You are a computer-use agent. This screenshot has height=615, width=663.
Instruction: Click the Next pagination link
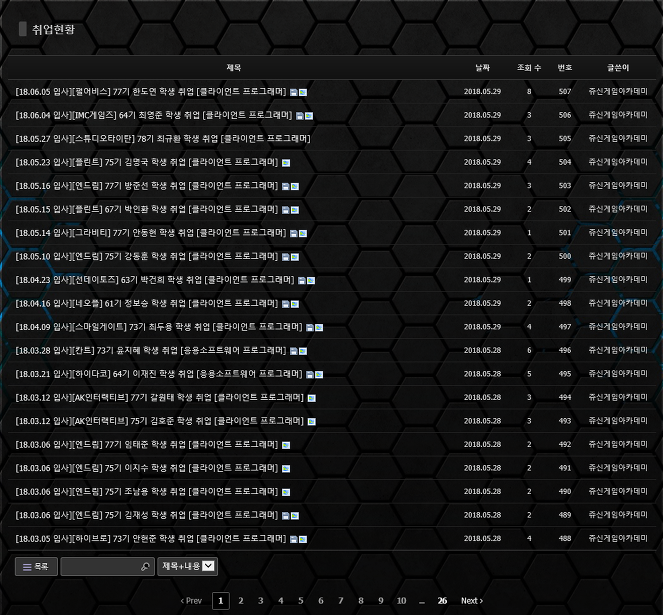[x=472, y=601]
